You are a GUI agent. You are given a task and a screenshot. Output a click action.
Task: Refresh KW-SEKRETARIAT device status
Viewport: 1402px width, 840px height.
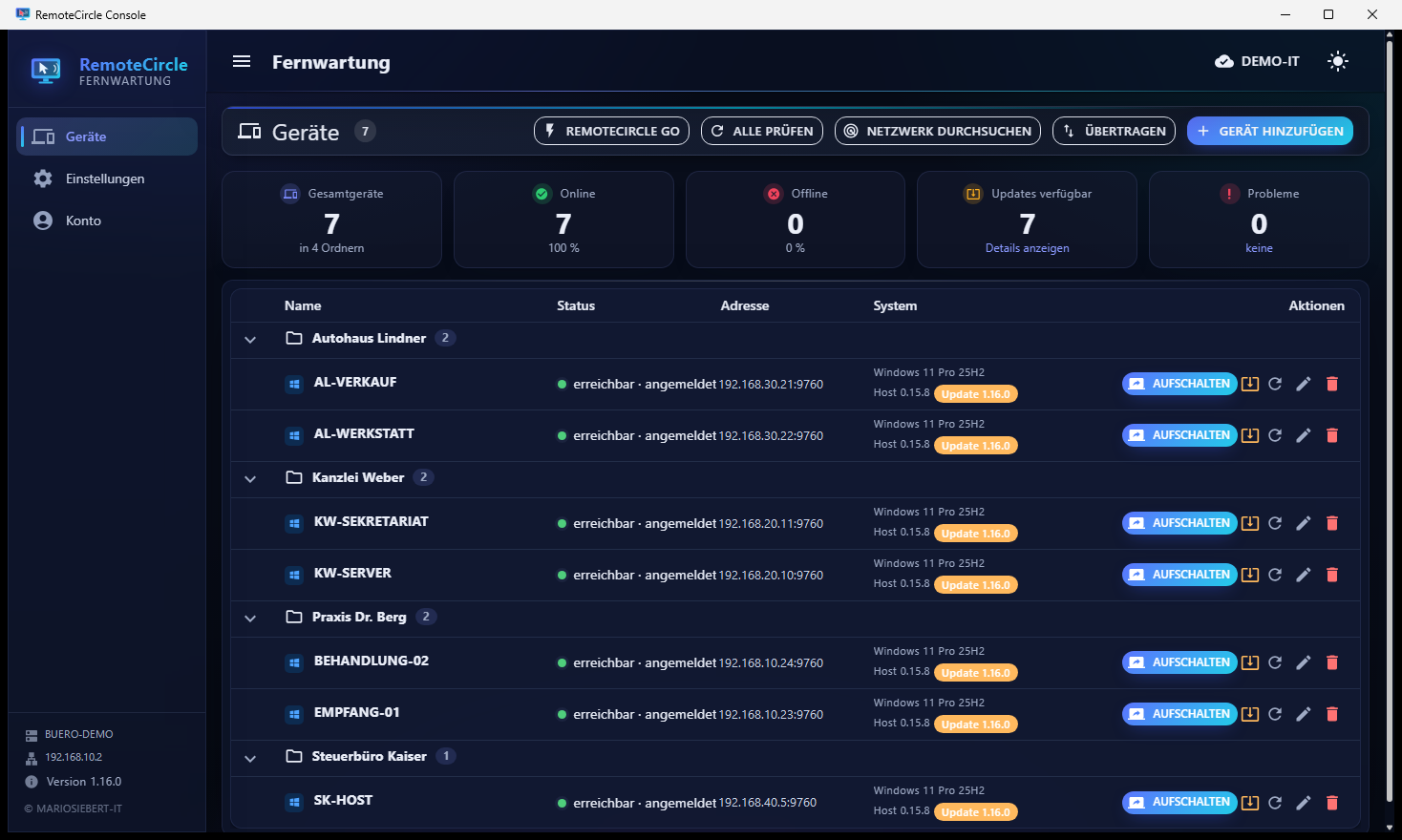click(x=1275, y=523)
